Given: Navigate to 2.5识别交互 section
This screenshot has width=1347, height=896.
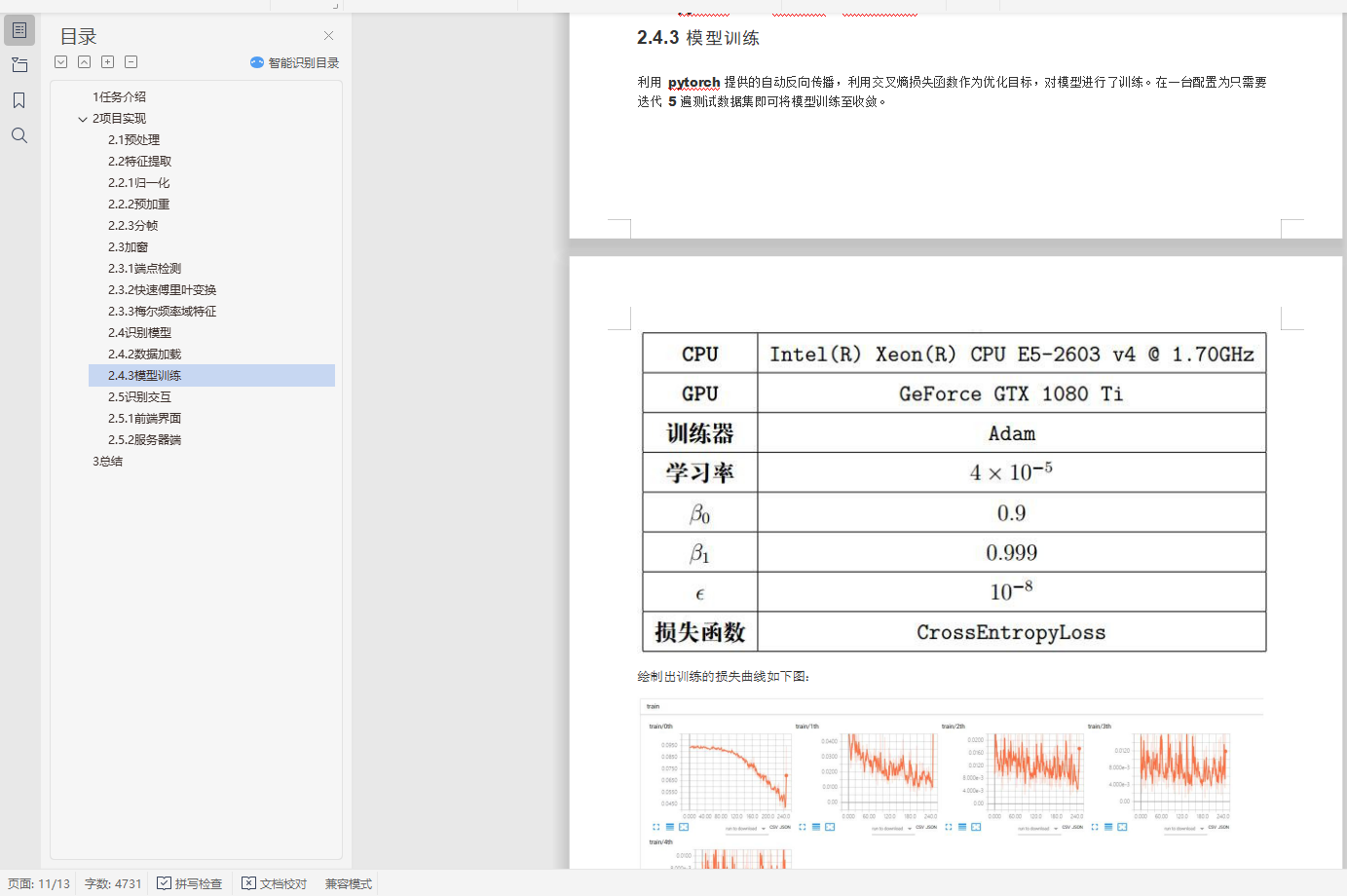Looking at the screenshot, I should 139,397.
